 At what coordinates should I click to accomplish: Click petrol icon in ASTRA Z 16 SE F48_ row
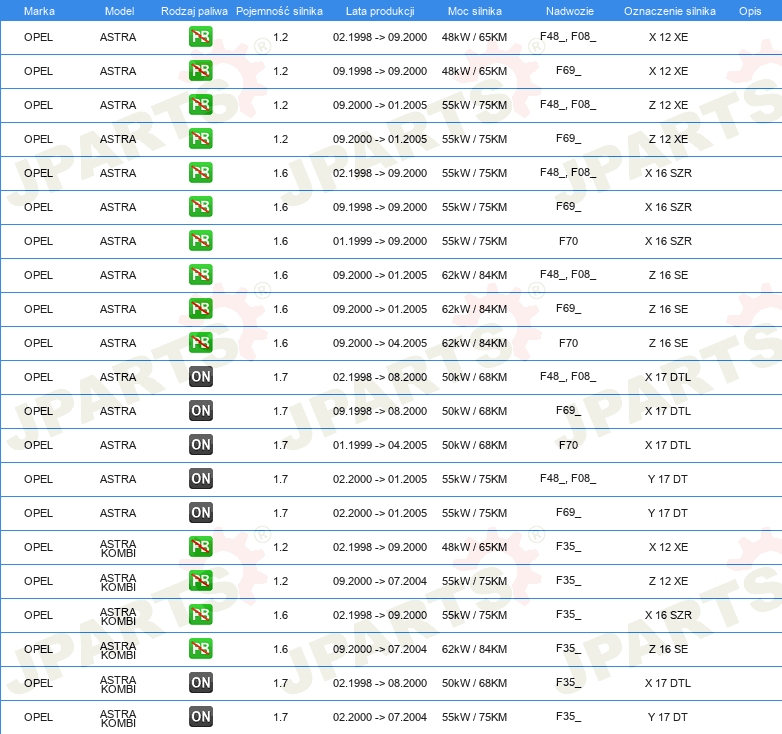coord(200,275)
